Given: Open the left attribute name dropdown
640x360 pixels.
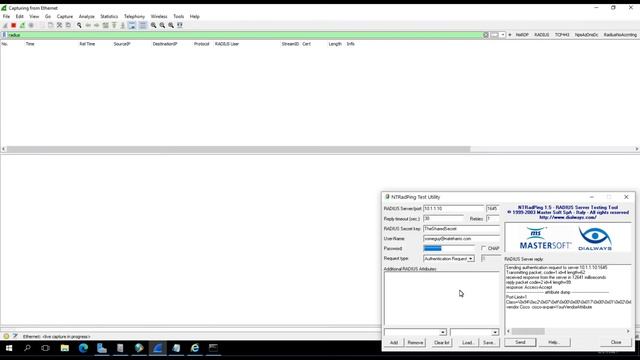Looking at the screenshot, I should (x=443, y=332).
